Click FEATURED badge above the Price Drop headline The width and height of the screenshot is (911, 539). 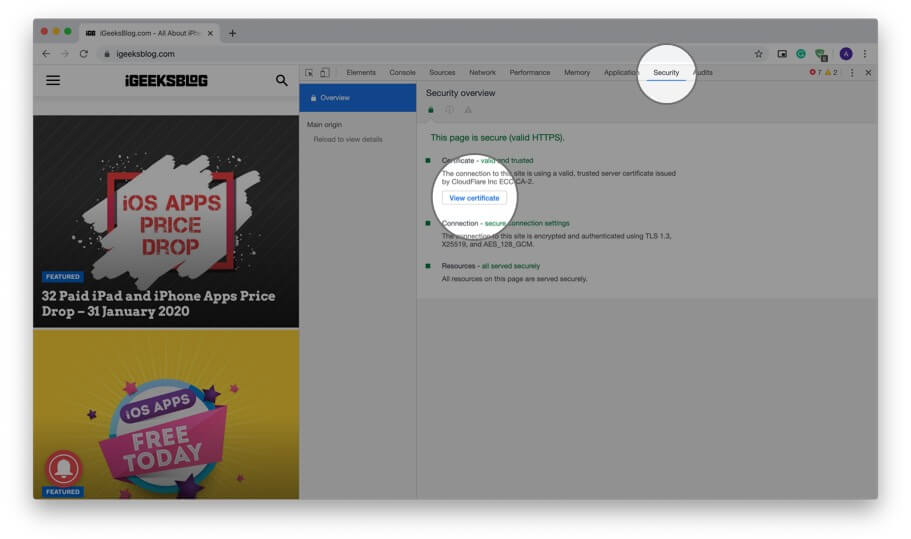pyautogui.click(x=63, y=276)
